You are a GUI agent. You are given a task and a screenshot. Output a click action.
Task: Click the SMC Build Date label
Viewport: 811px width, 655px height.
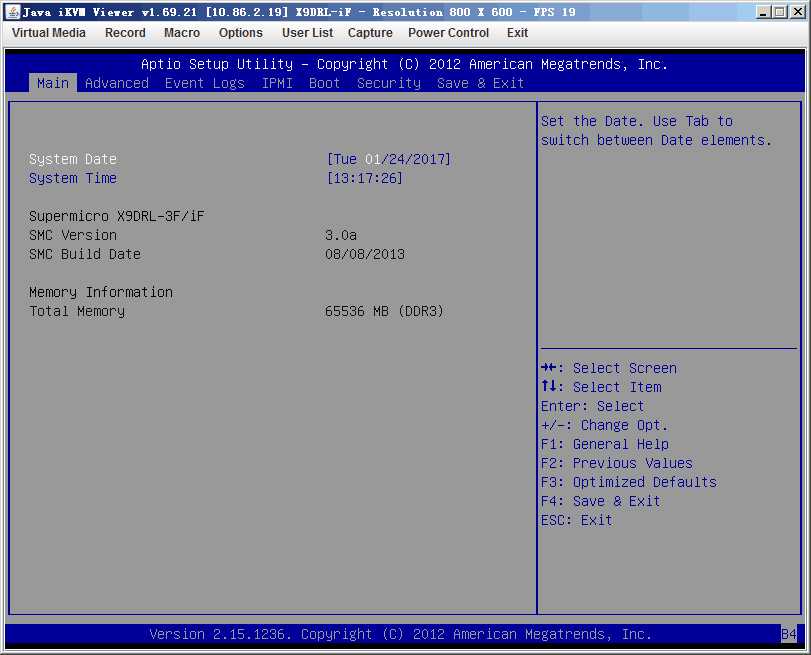pyautogui.click(x=85, y=255)
